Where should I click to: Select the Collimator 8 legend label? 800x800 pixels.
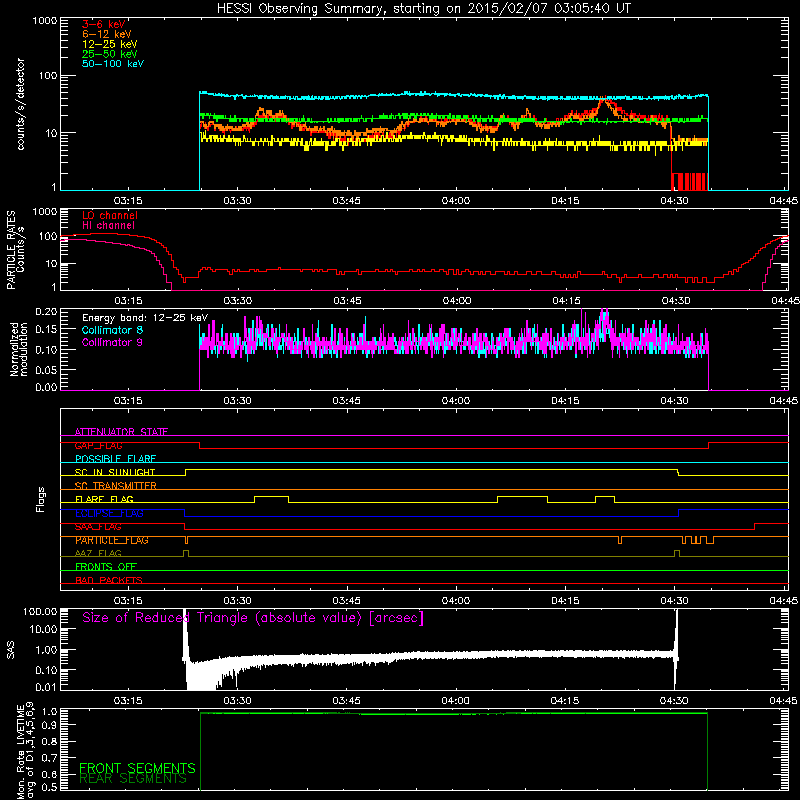[112, 330]
